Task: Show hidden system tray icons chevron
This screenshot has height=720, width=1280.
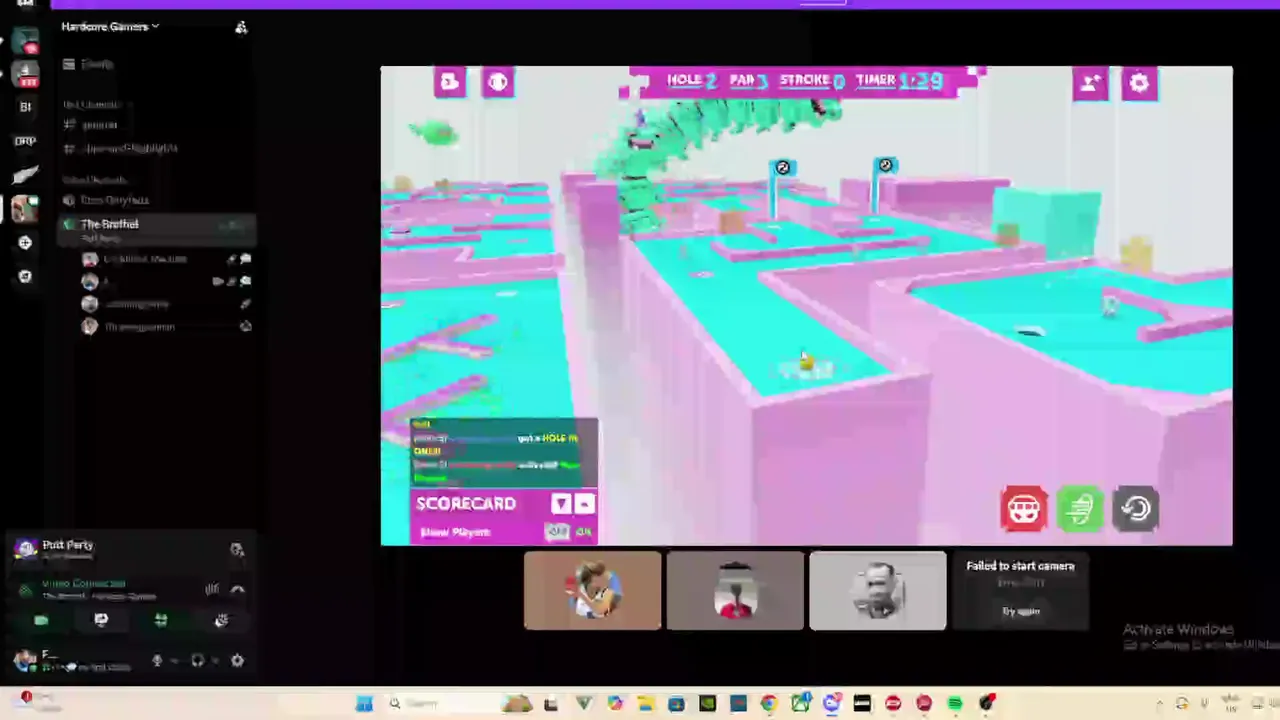Action: (x=1160, y=704)
